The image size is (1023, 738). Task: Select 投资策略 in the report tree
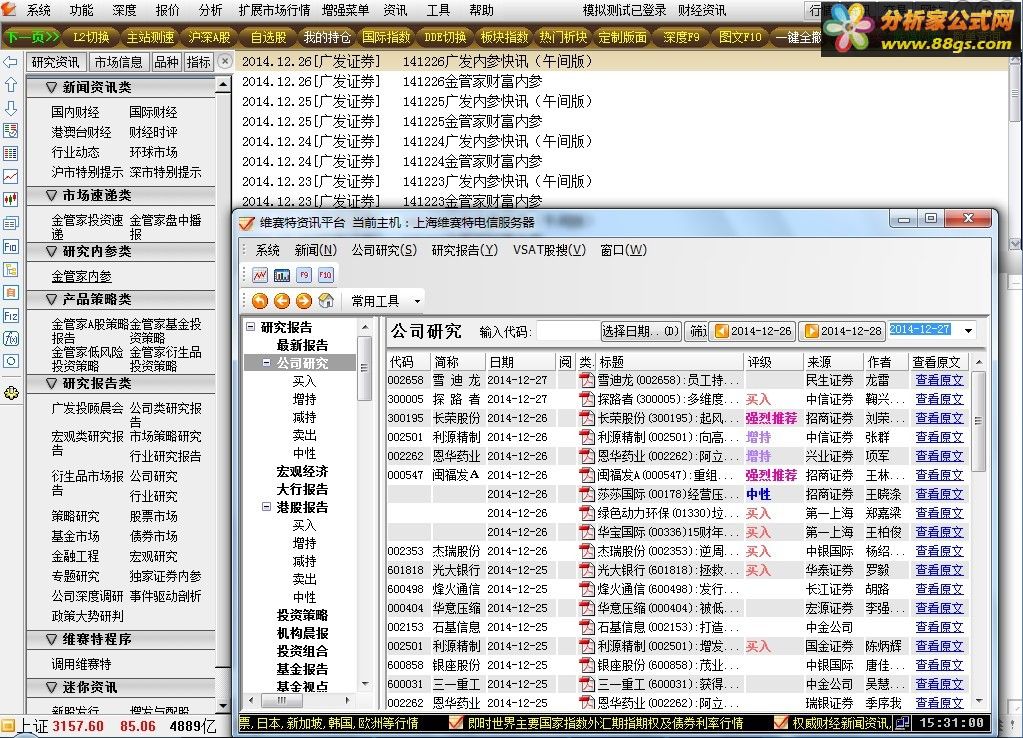pos(302,615)
